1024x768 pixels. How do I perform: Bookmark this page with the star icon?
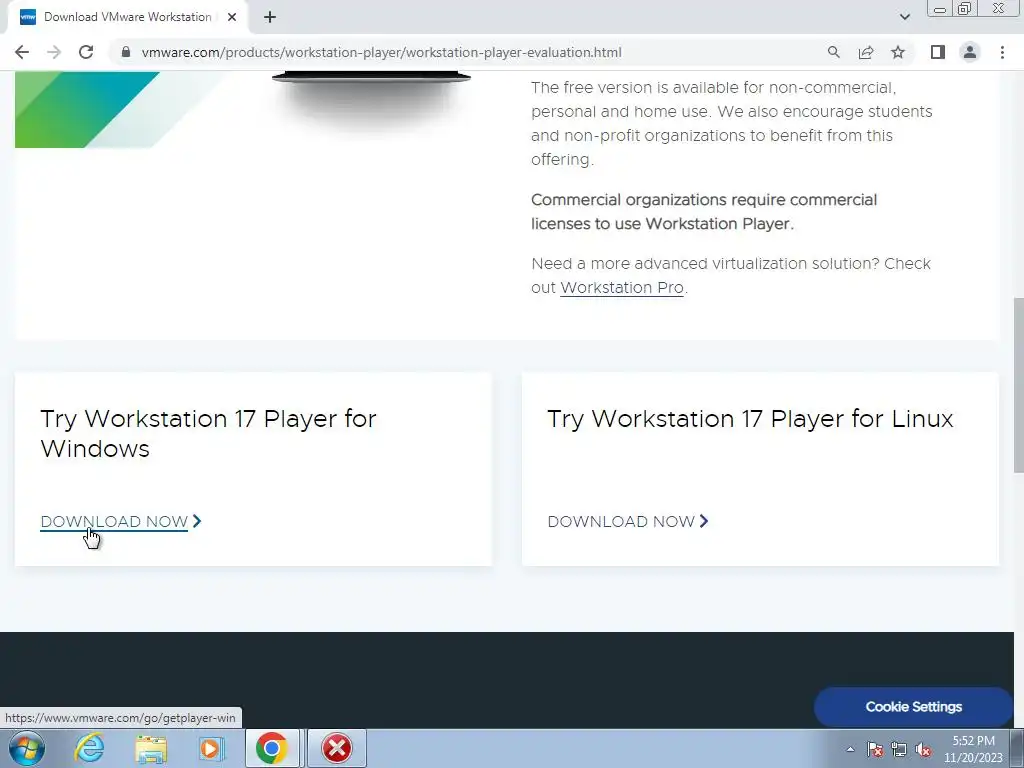(x=898, y=52)
